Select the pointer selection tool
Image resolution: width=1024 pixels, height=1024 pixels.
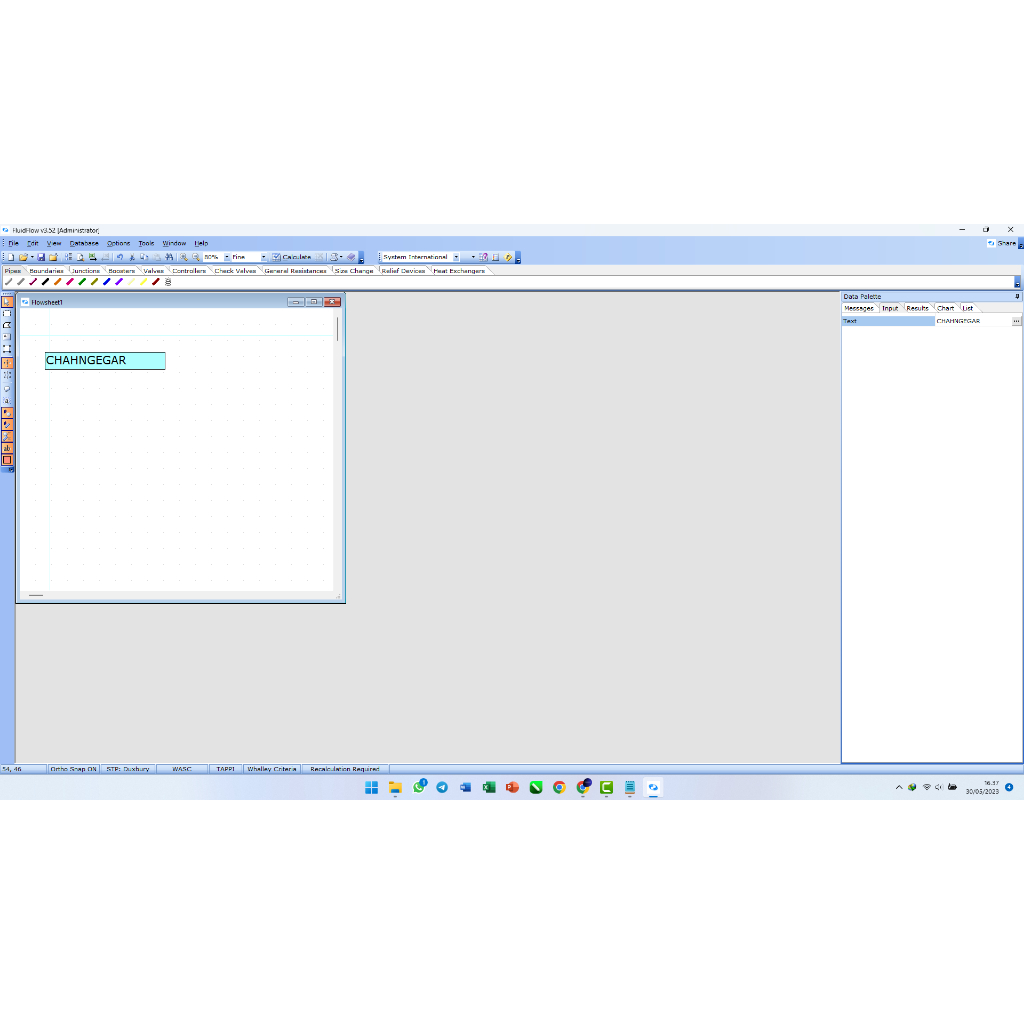click(7, 302)
